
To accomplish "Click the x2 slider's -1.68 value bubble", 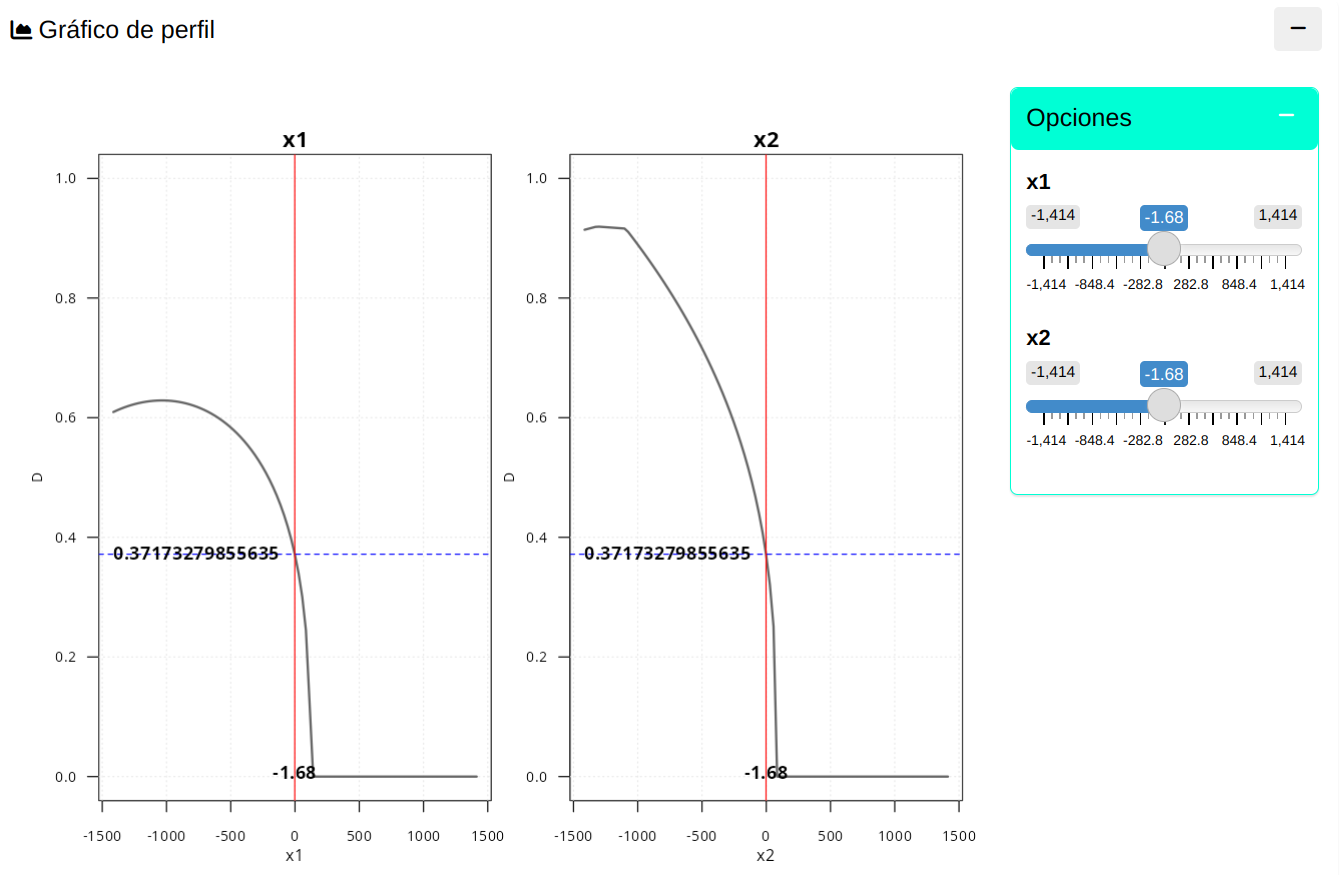I will [x=1164, y=374].
